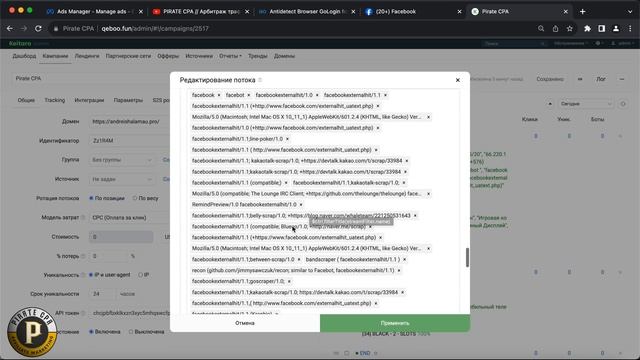
Task: Open the 'Группа' dropdown
Action: (x=121, y=160)
